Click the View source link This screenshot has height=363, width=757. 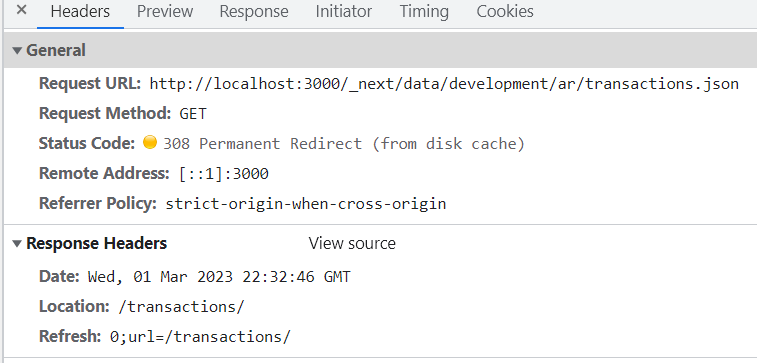[352, 243]
